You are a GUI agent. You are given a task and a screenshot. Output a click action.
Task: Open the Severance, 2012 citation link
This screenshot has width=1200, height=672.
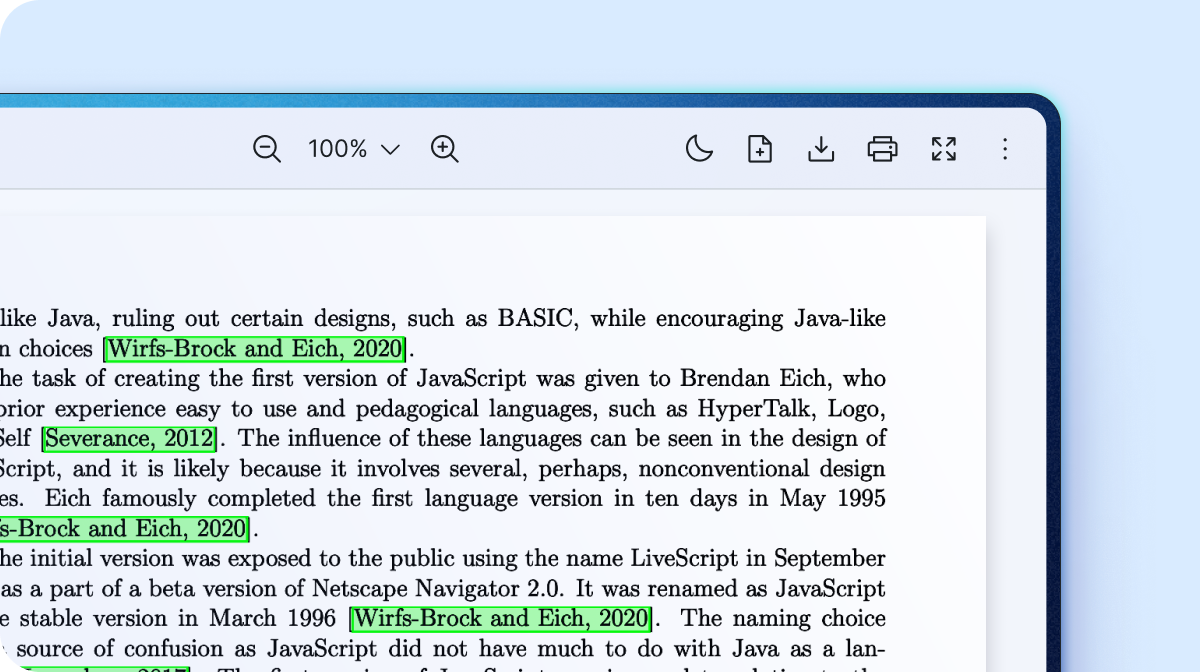click(x=129, y=439)
